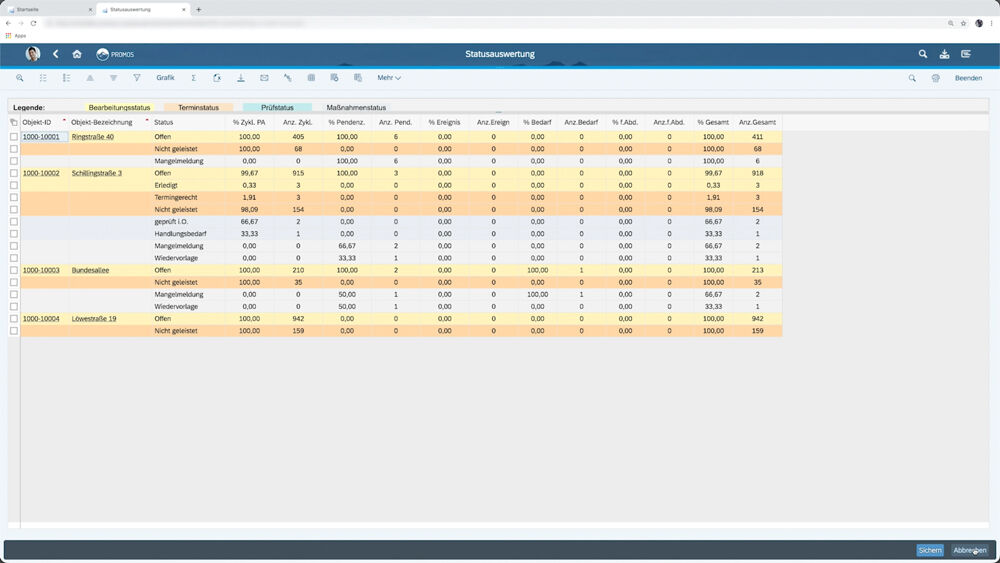This screenshot has height=563, width=1000.
Task: Select the checkbox for Schillingstraße 3 row
Action: tap(14, 173)
